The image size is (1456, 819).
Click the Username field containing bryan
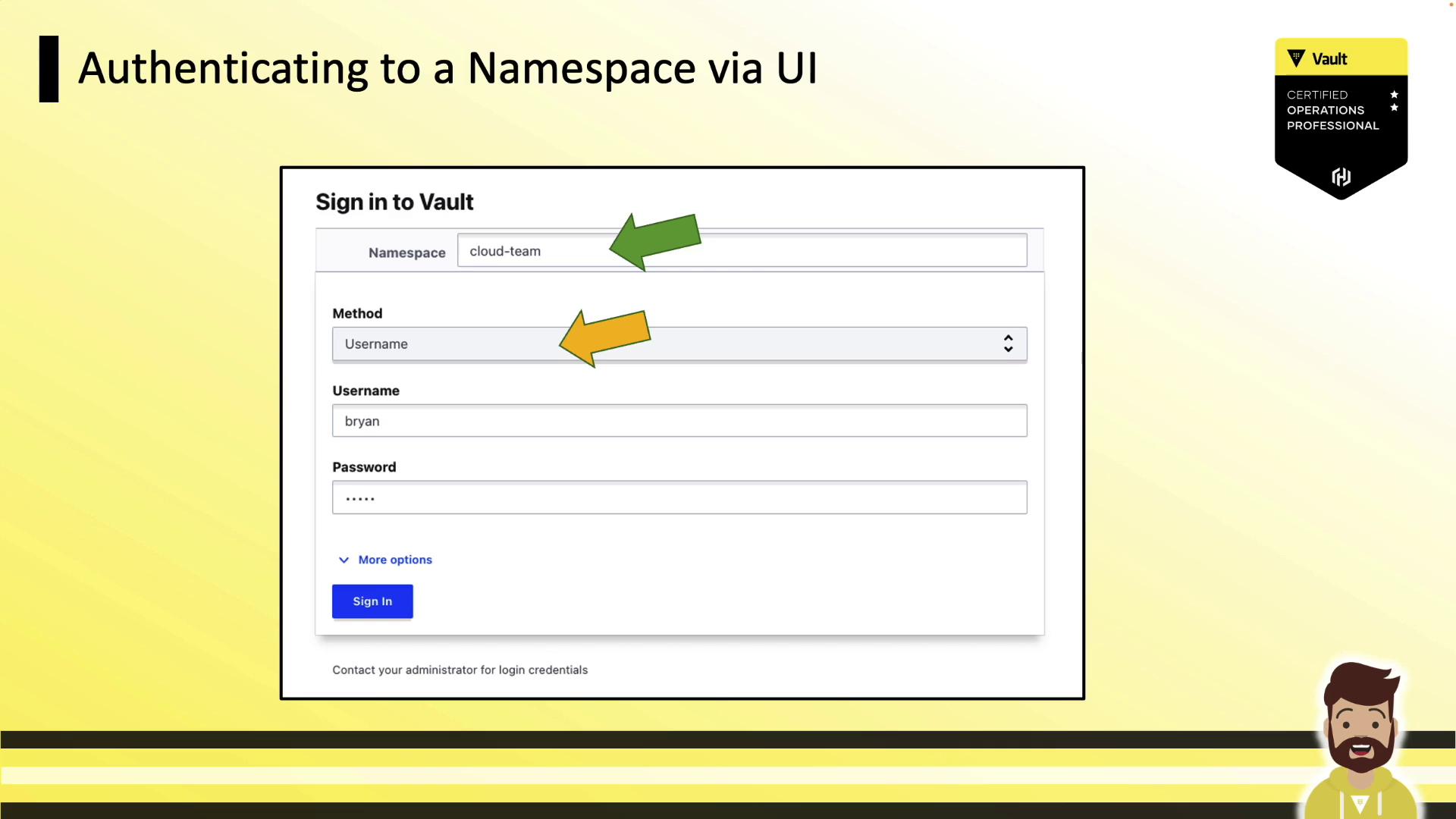(x=679, y=421)
